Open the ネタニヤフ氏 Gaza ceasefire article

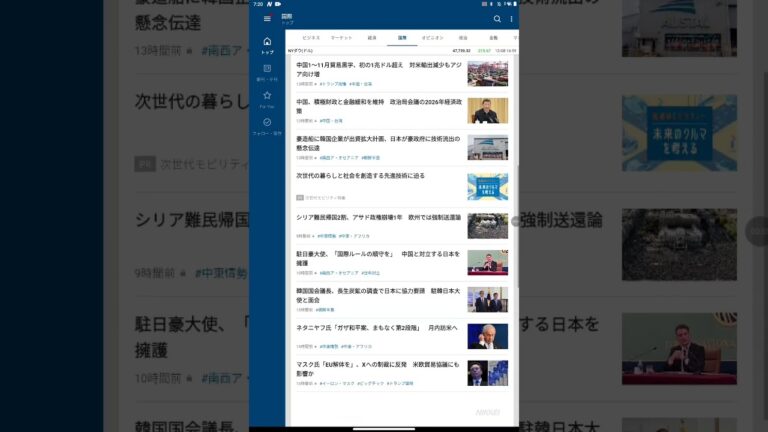point(376,328)
